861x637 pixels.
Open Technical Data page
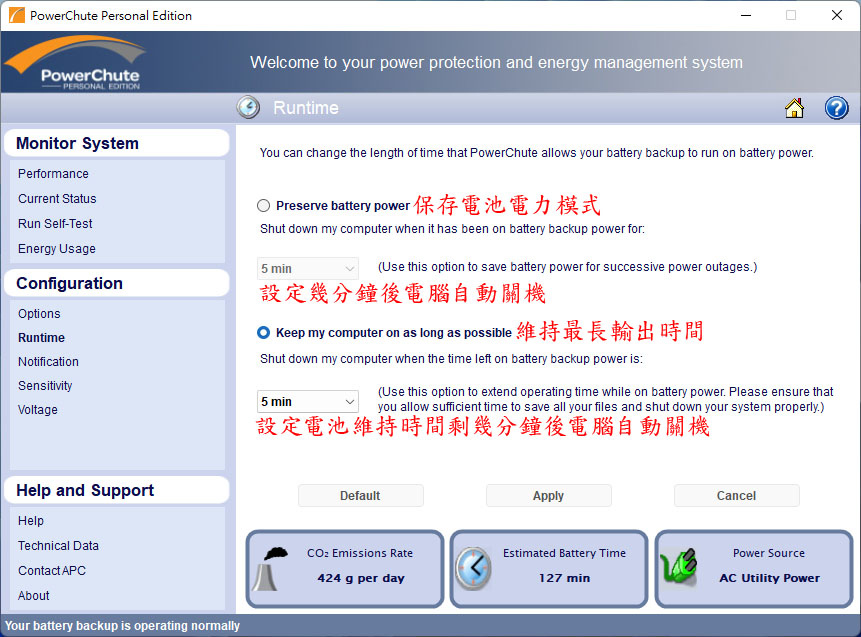[x=58, y=546]
